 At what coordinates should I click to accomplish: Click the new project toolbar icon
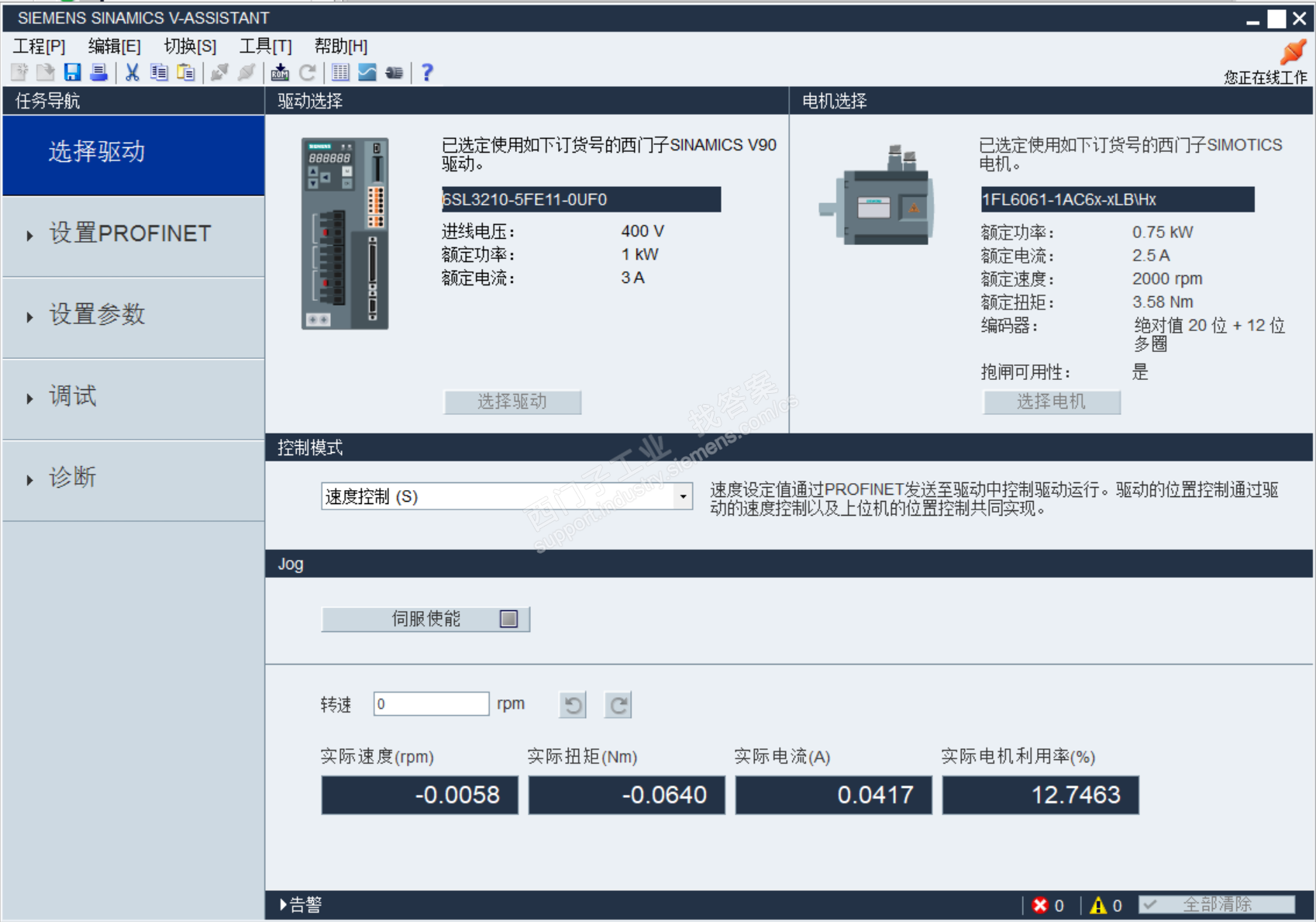tap(19, 73)
